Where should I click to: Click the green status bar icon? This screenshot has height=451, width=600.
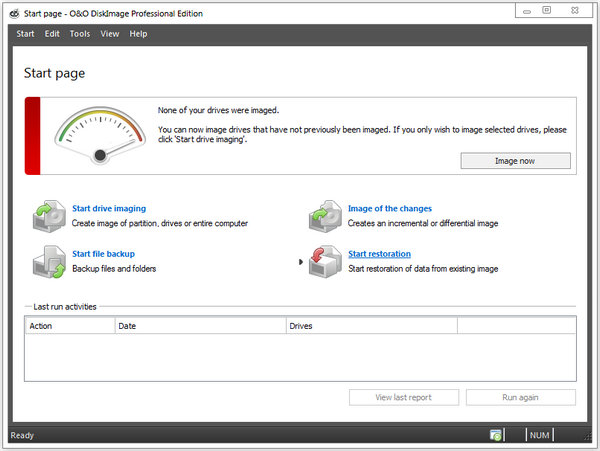pos(496,436)
